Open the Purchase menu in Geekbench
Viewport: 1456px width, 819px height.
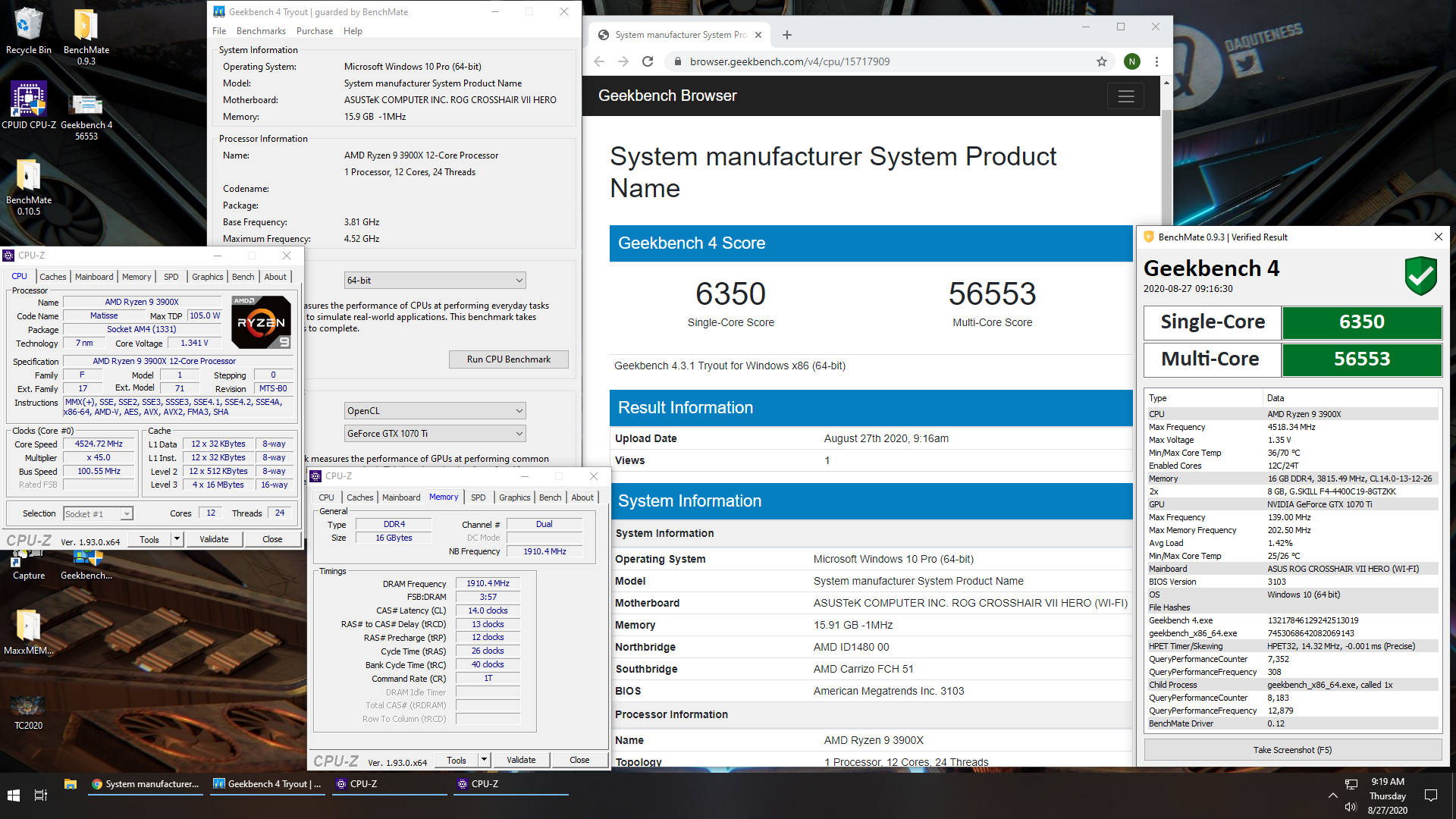[x=315, y=31]
